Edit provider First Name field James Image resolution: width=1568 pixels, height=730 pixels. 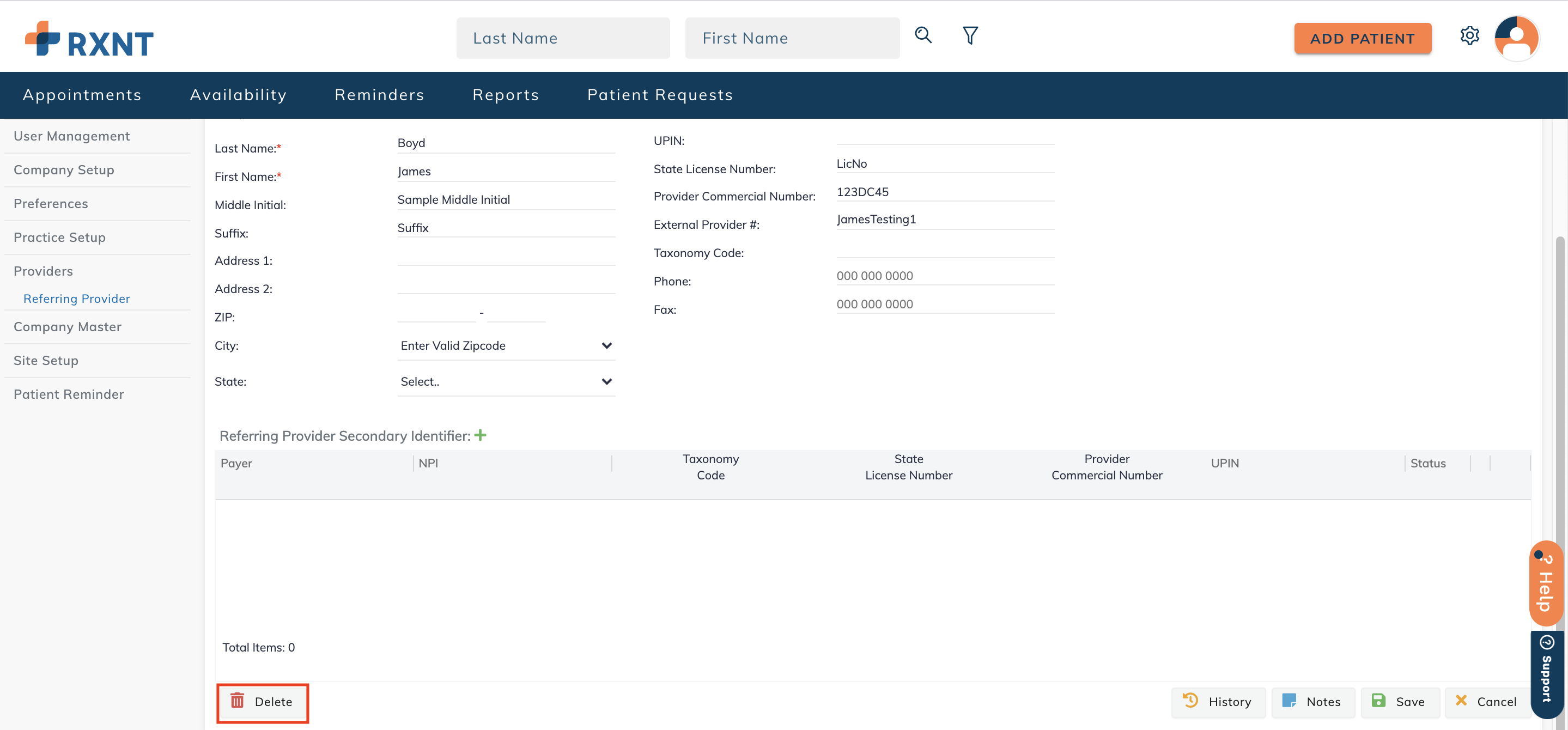(507, 172)
